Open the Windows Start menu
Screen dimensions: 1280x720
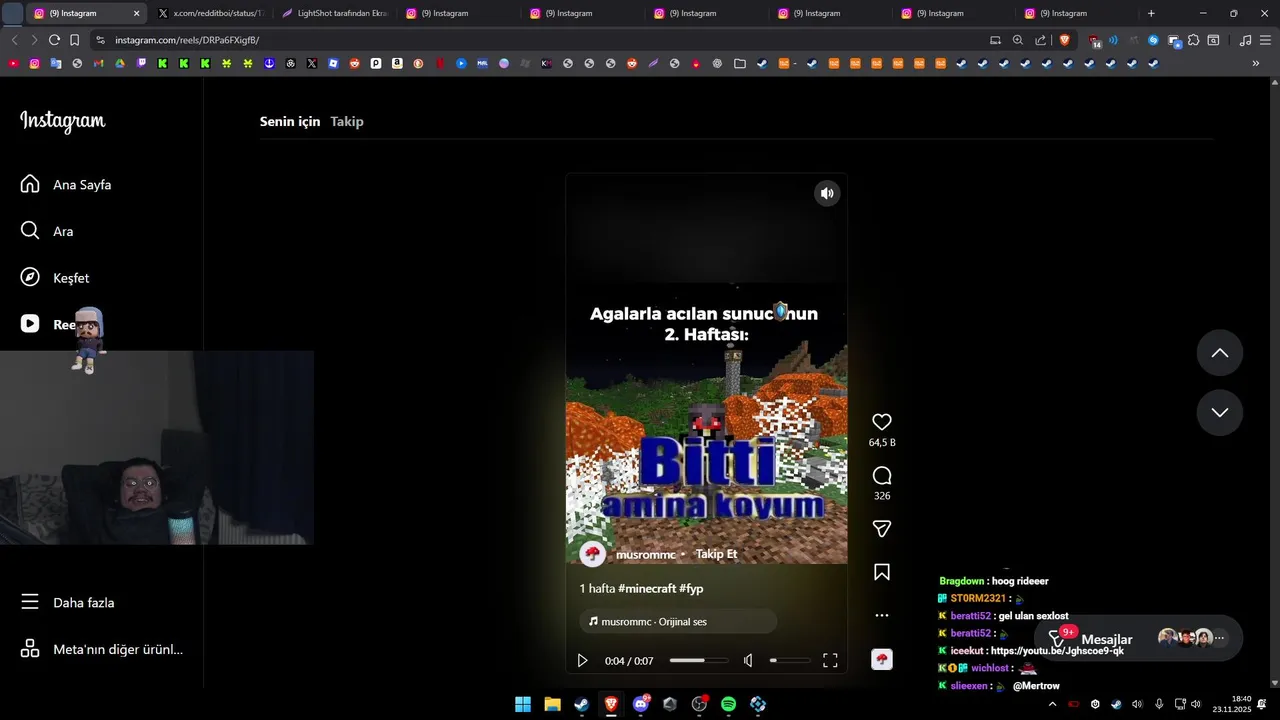(x=523, y=704)
